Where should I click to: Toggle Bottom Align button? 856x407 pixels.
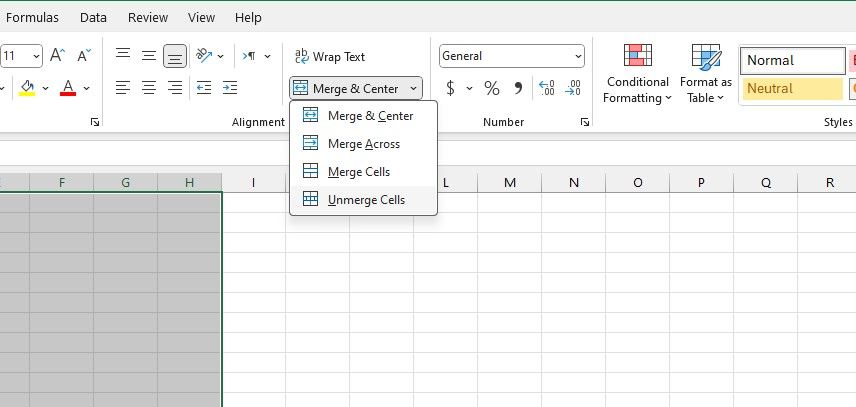click(x=175, y=56)
